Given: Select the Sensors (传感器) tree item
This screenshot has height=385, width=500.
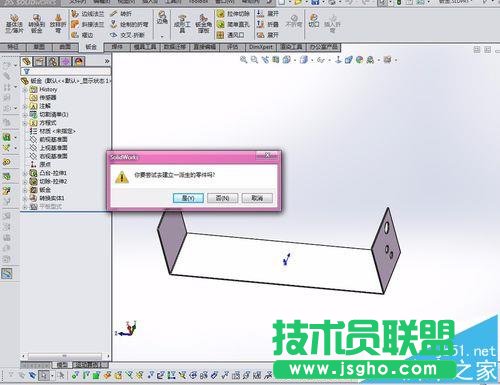Looking at the screenshot, I should [43, 98].
